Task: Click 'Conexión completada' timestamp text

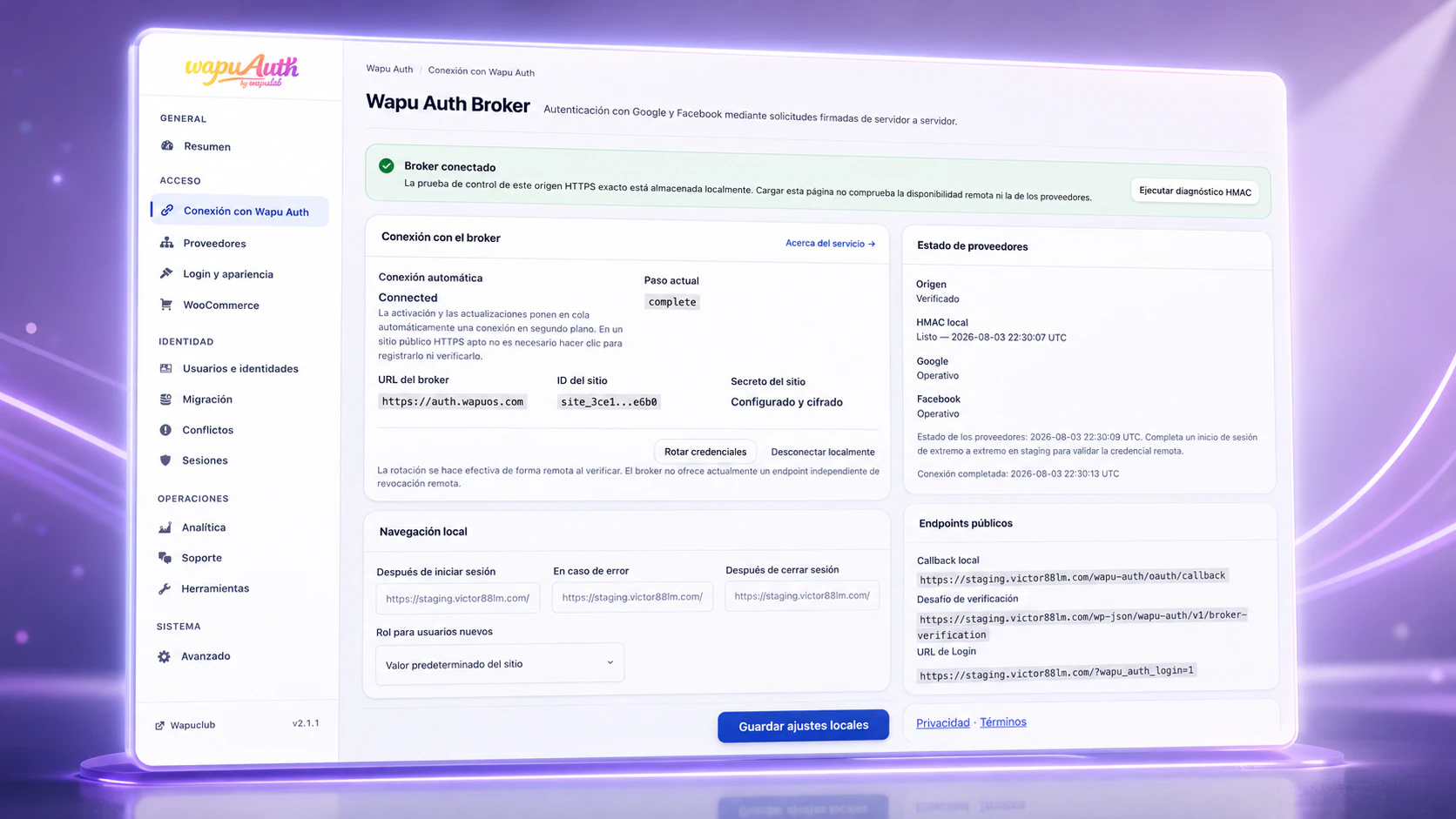Action: 1018,473
